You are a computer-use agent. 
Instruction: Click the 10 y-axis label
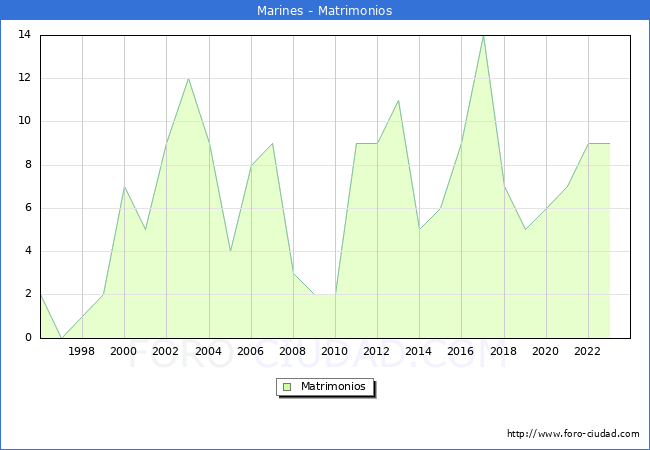pos(24,121)
